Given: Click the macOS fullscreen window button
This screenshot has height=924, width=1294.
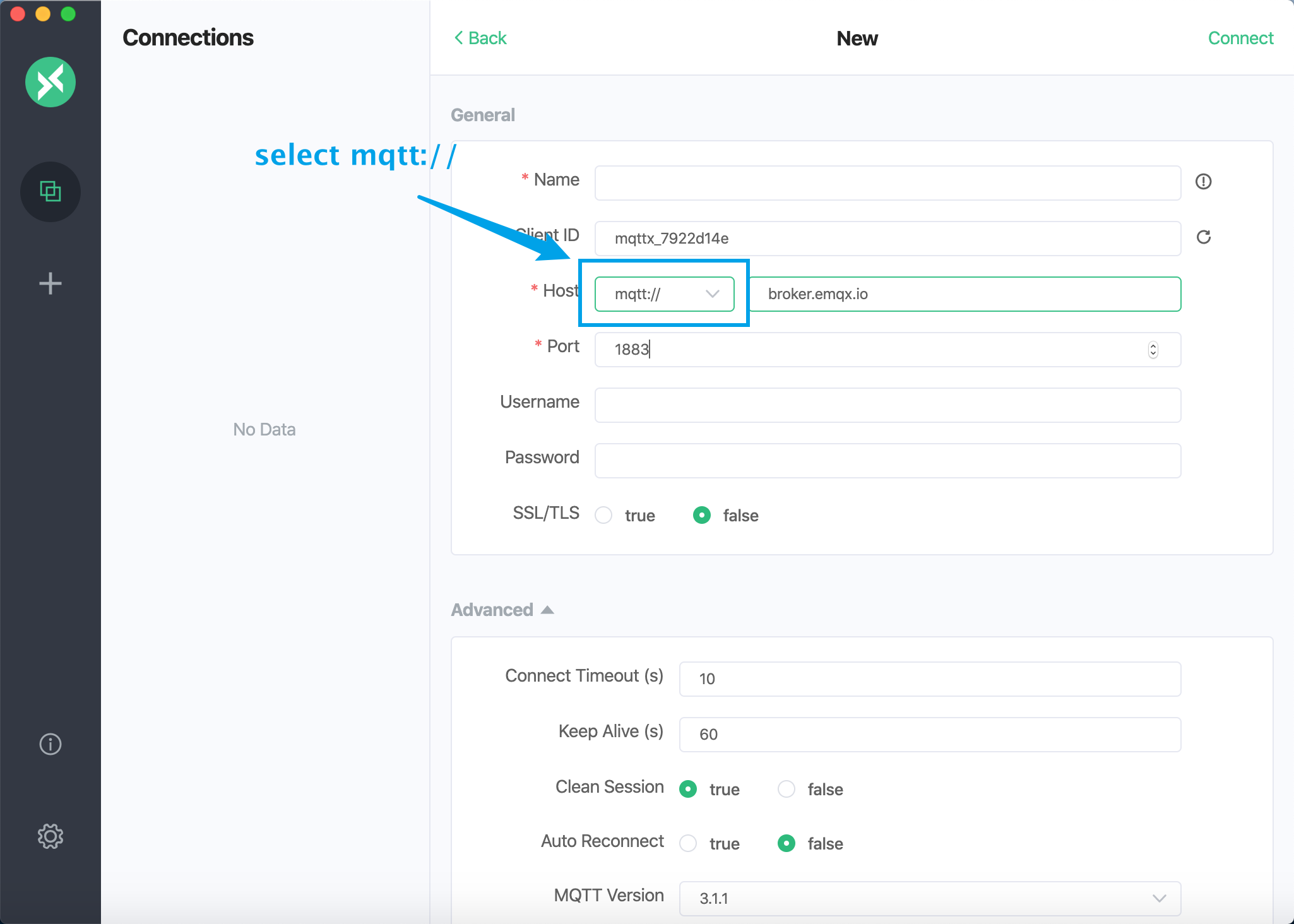Looking at the screenshot, I should click(68, 14).
